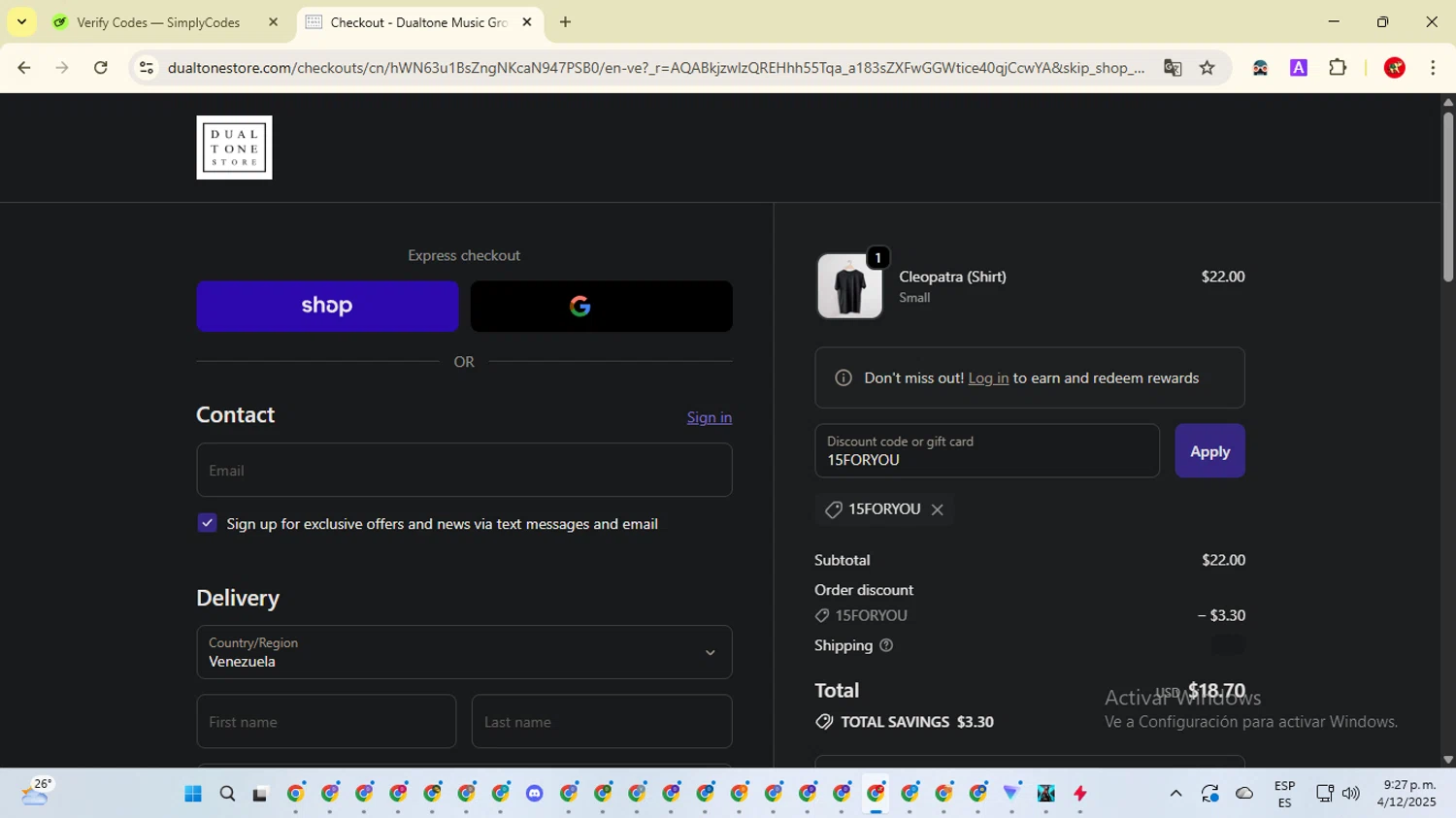View site information icon in address bar
The height and width of the screenshot is (818, 1456).
point(147,68)
